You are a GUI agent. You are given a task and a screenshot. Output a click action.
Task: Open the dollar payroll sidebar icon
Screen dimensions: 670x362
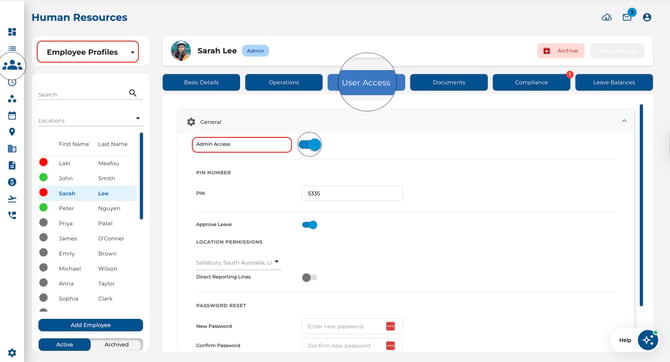click(12, 182)
